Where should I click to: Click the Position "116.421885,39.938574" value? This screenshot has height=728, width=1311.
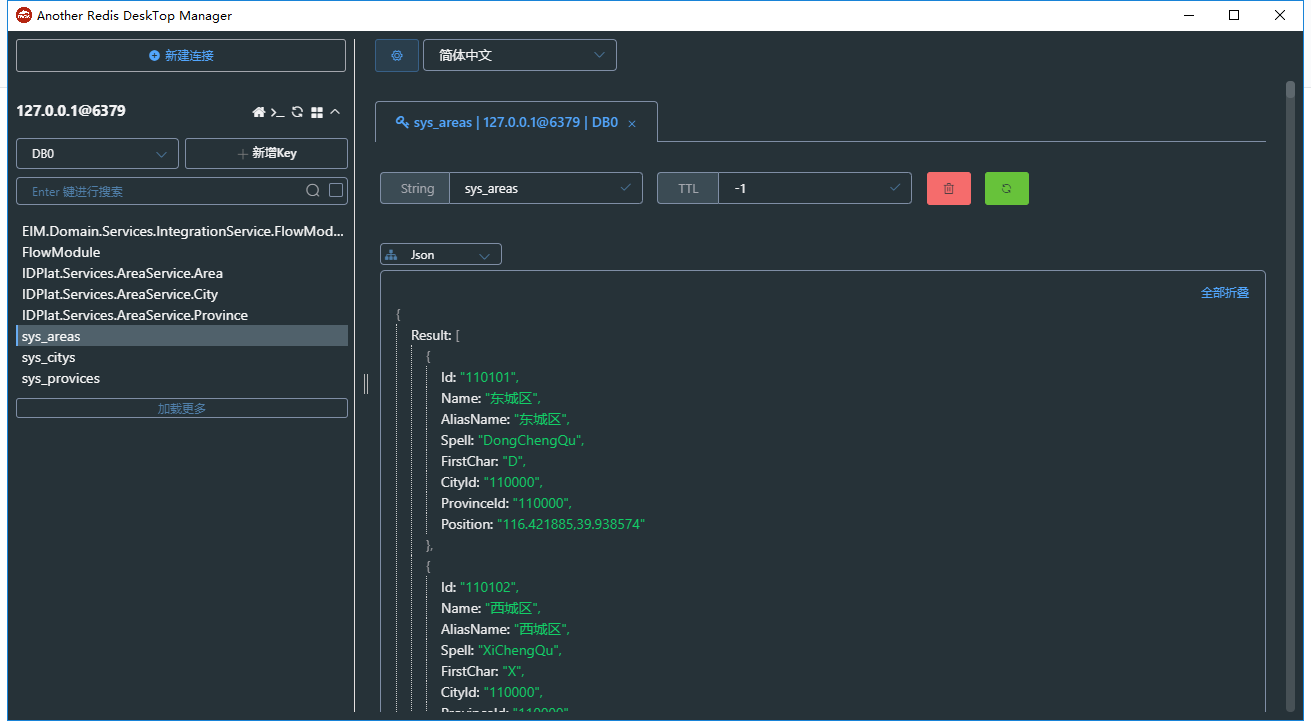[x=571, y=524]
